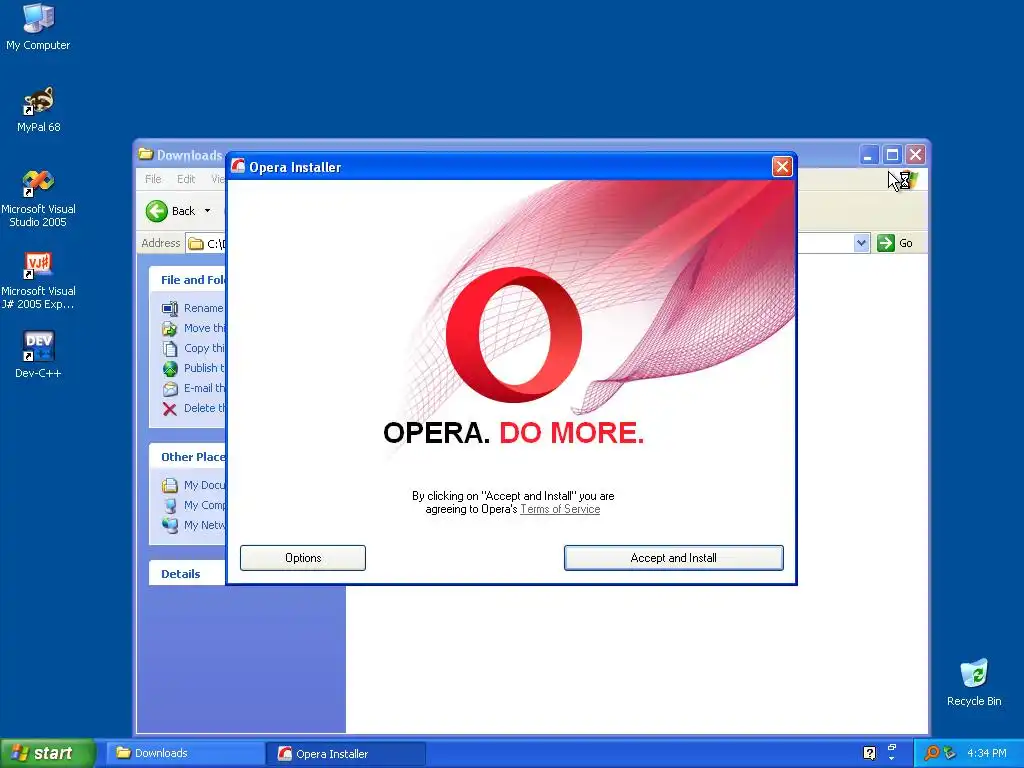Viewport: 1024px width, 768px height.
Task: Open My Computer desktop icon
Action: (38, 26)
